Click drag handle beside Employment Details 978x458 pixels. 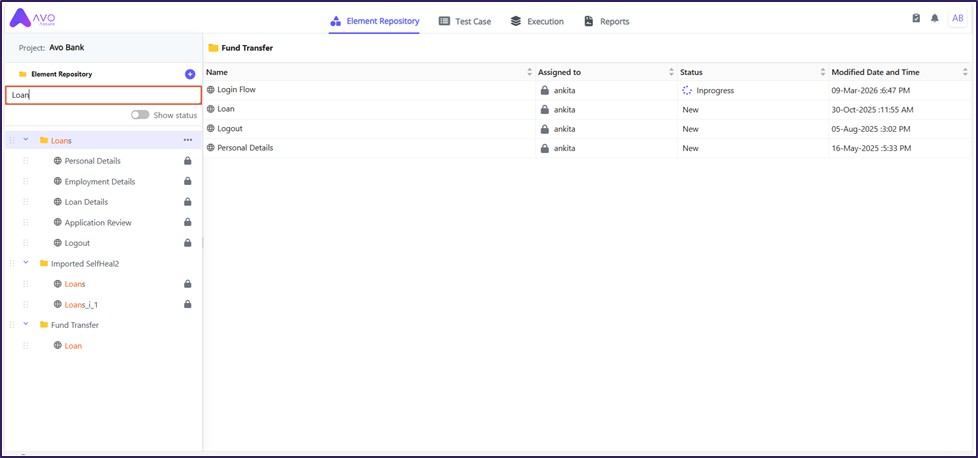pos(26,182)
